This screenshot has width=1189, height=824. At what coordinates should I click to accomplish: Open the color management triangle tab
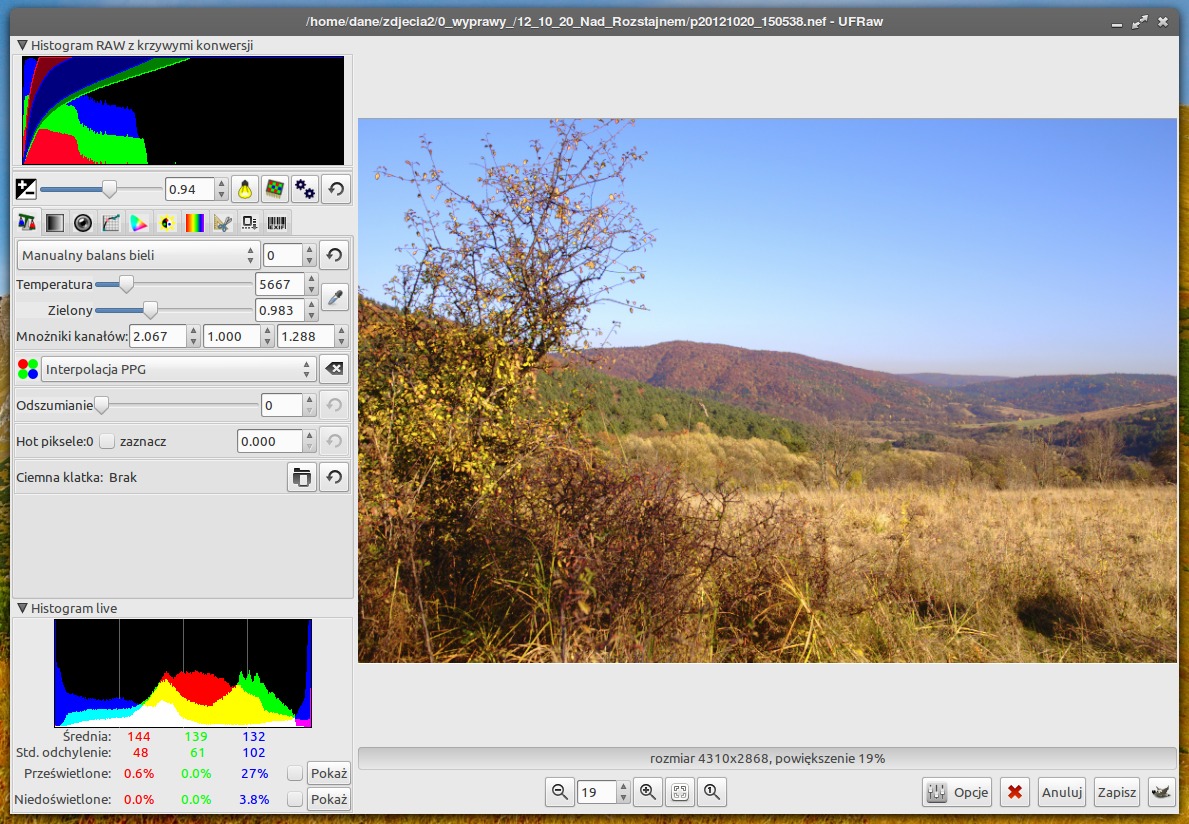point(139,222)
